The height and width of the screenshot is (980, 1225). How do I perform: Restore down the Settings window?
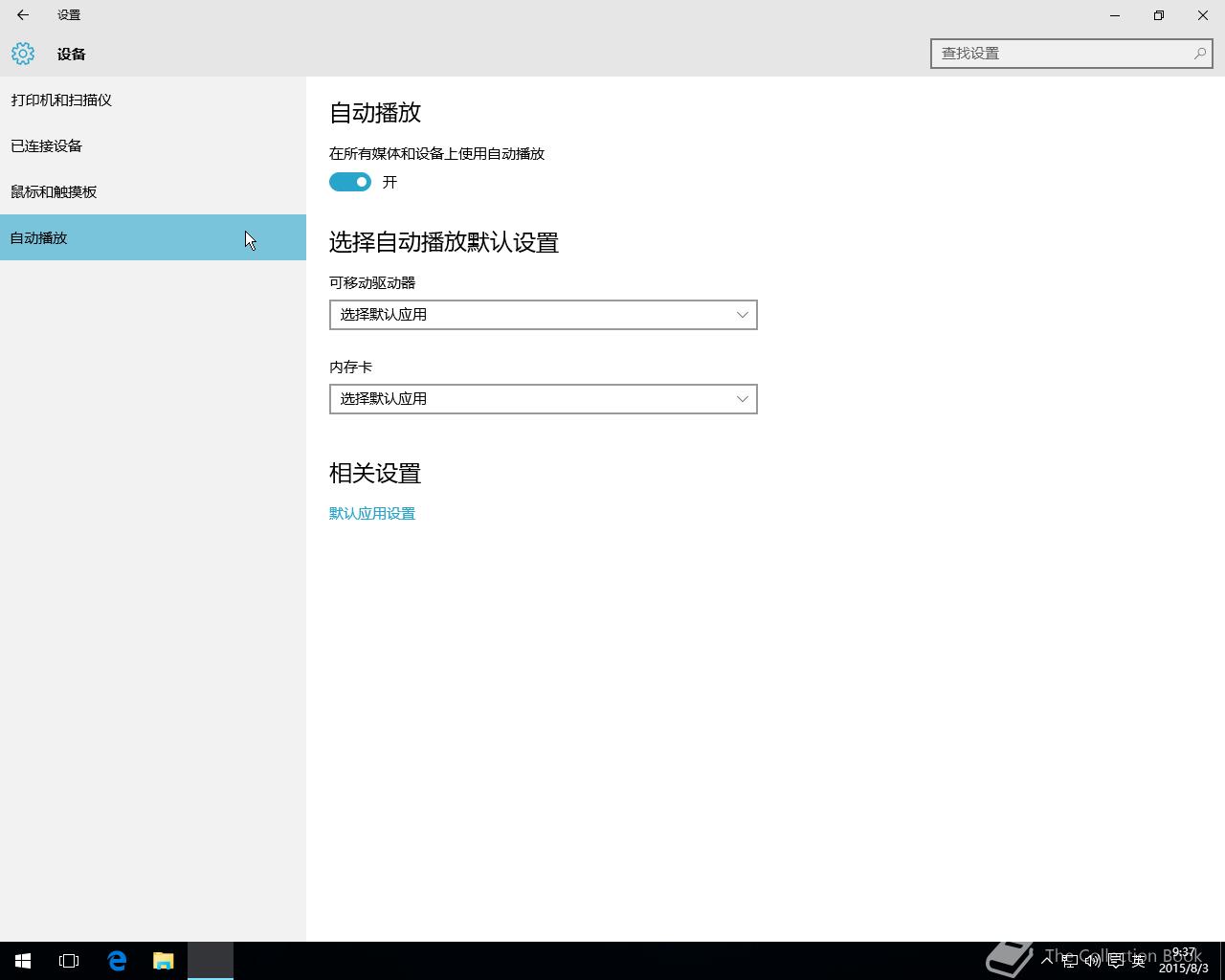(1159, 15)
